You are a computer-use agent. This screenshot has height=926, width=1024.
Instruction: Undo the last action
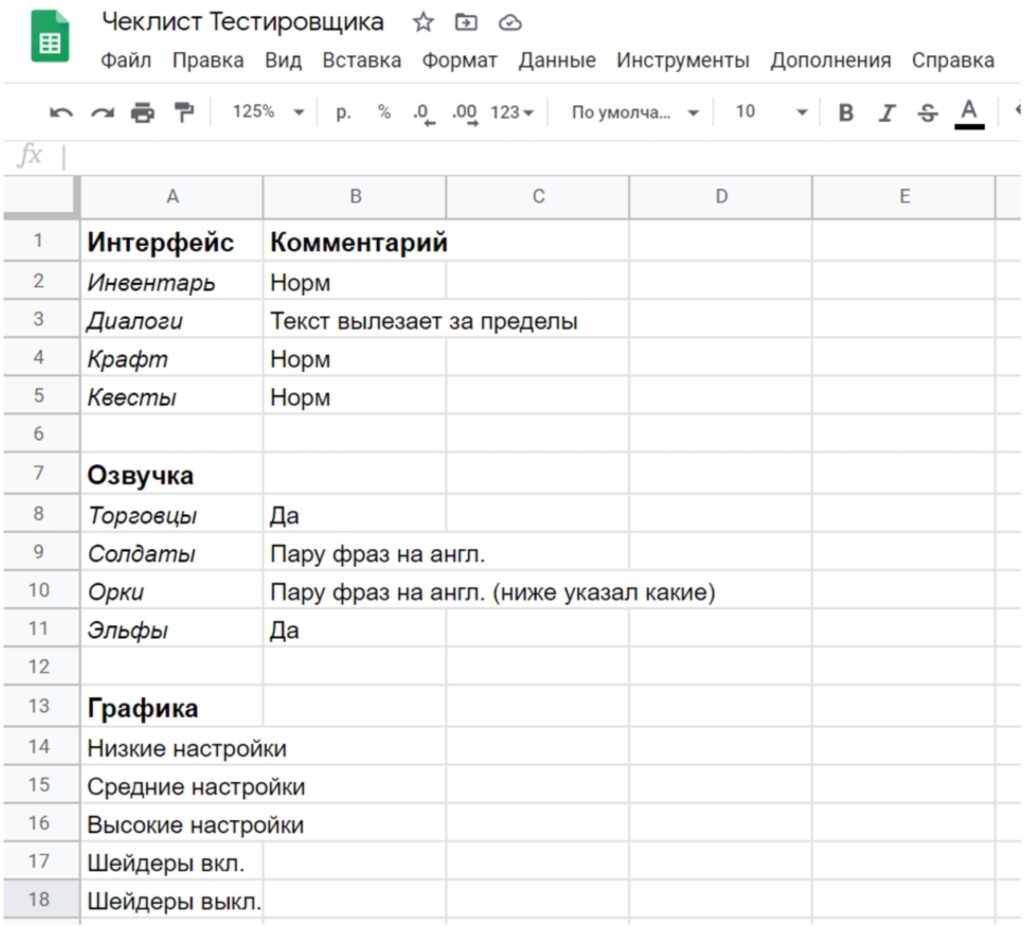[x=61, y=112]
